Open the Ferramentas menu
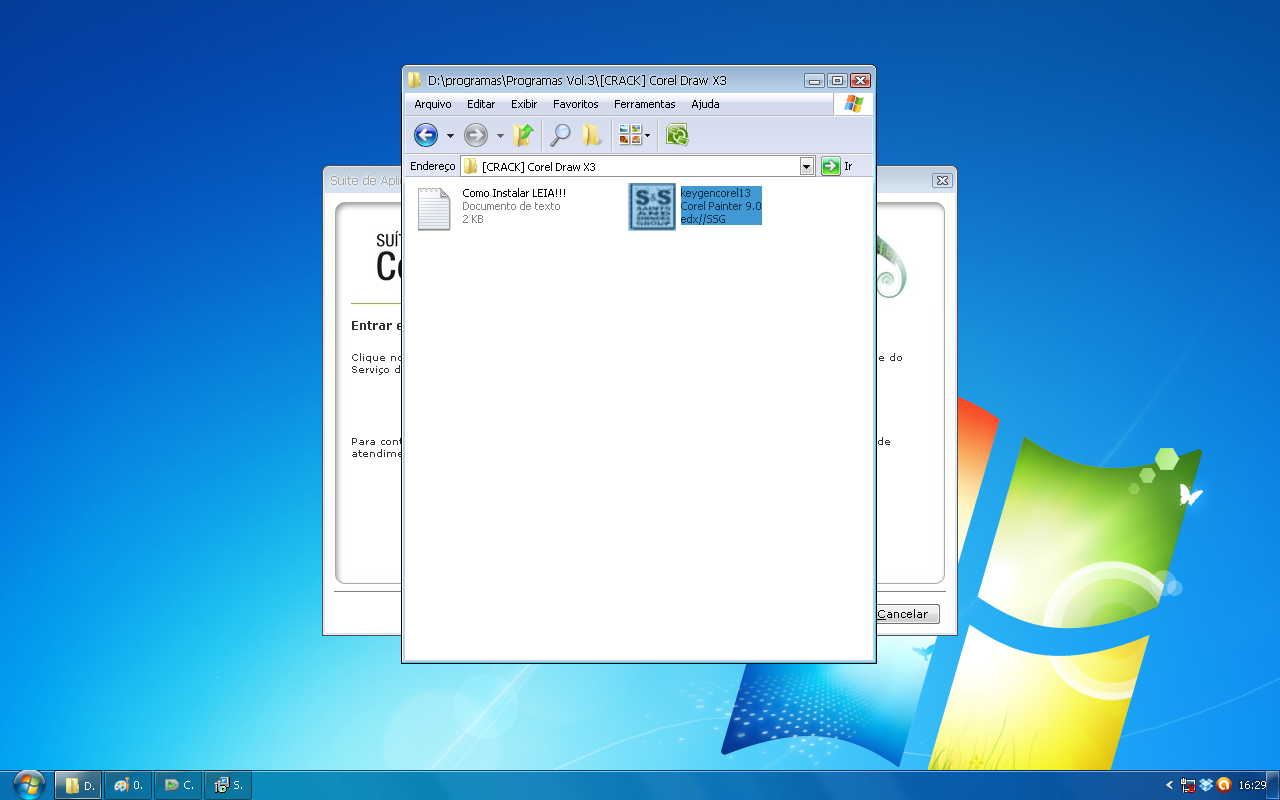This screenshot has height=800, width=1280. [x=645, y=104]
